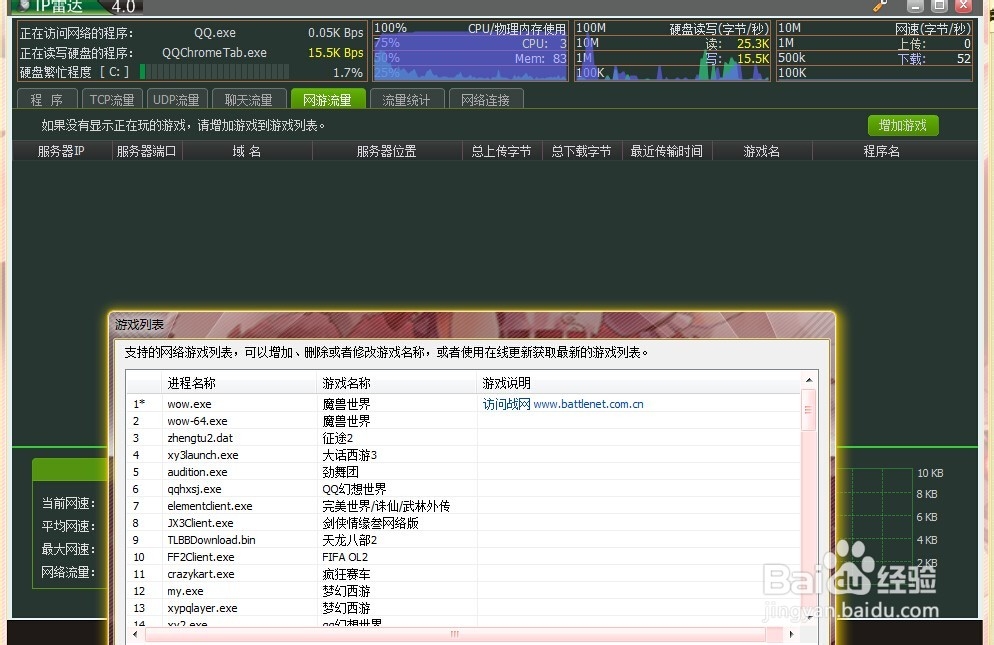Select the audition.exe row
994x645 pixels.
click(x=463, y=472)
